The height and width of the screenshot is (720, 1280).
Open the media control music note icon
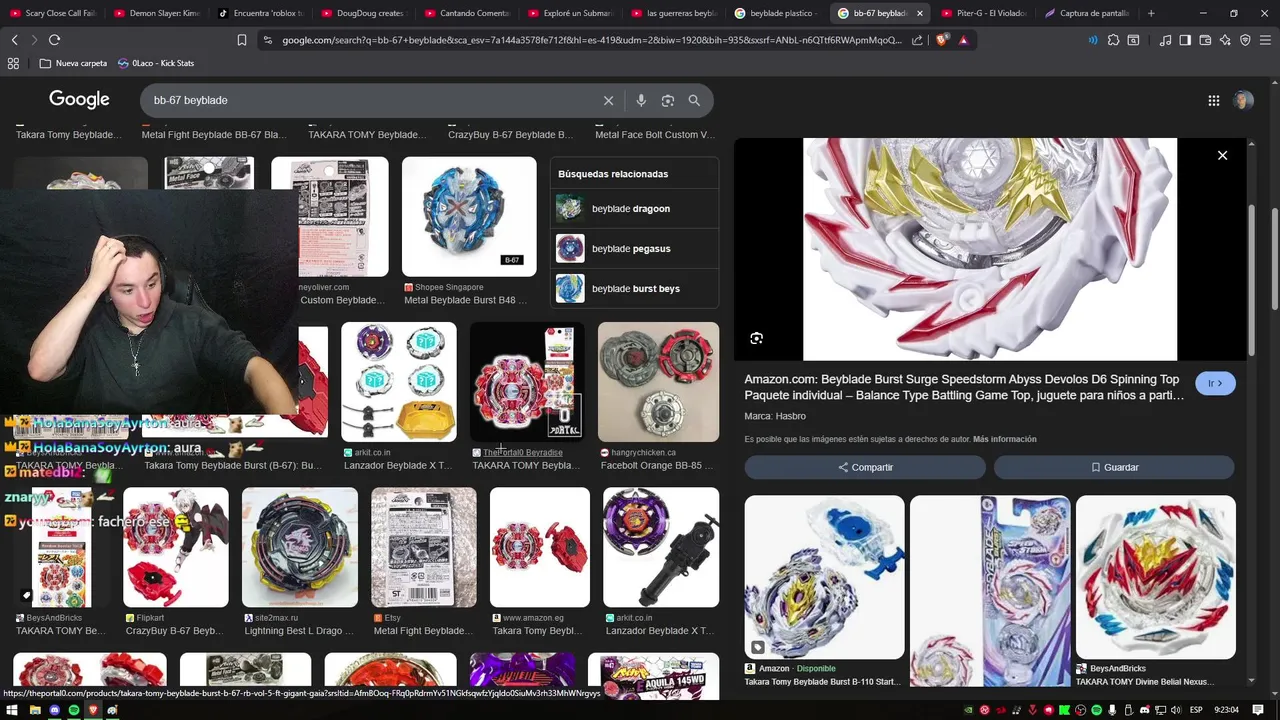(1166, 40)
